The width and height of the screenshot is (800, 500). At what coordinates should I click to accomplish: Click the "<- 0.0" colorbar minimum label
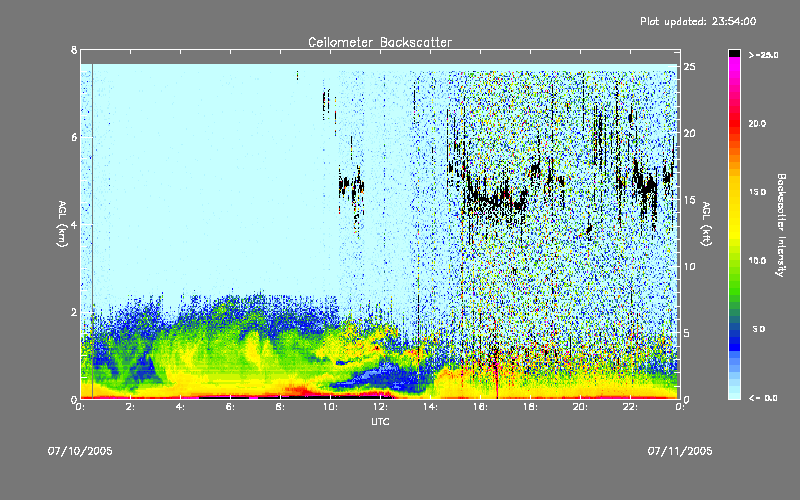pos(763,398)
